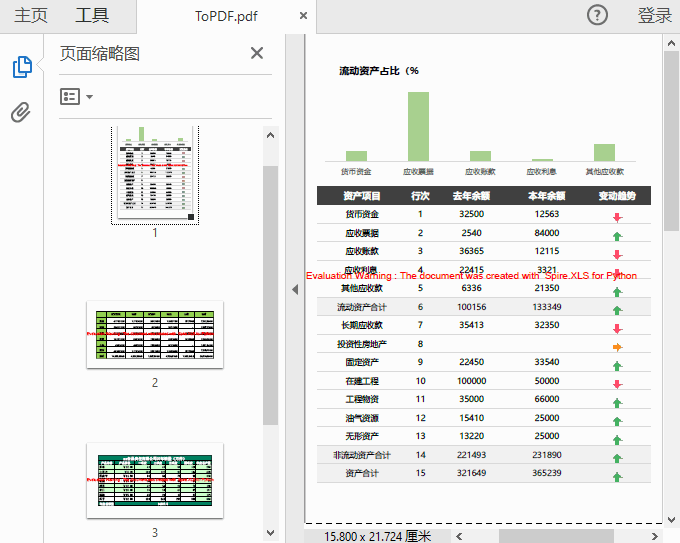
Task: Click thumbnail panel scroll up arrow
Action: (x=271, y=135)
